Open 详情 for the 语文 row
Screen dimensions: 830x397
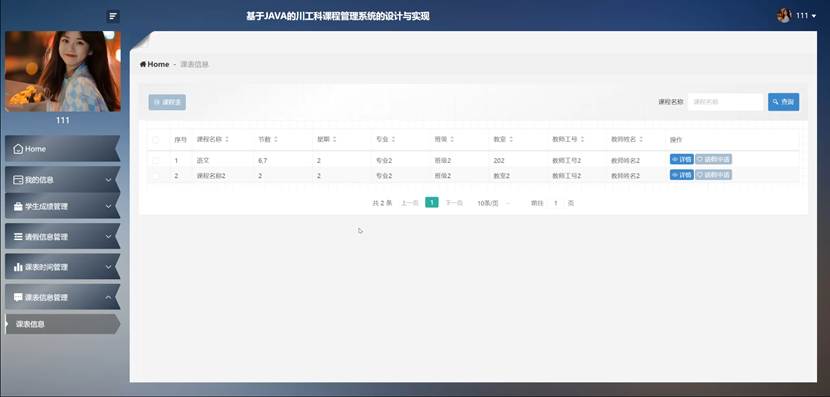681,159
